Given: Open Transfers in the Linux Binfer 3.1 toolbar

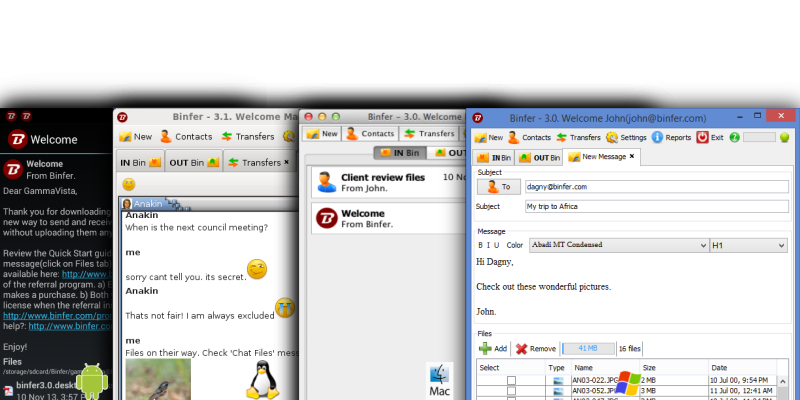Looking at the screenshot, I should pyautogui.click(x=248, y=136).
